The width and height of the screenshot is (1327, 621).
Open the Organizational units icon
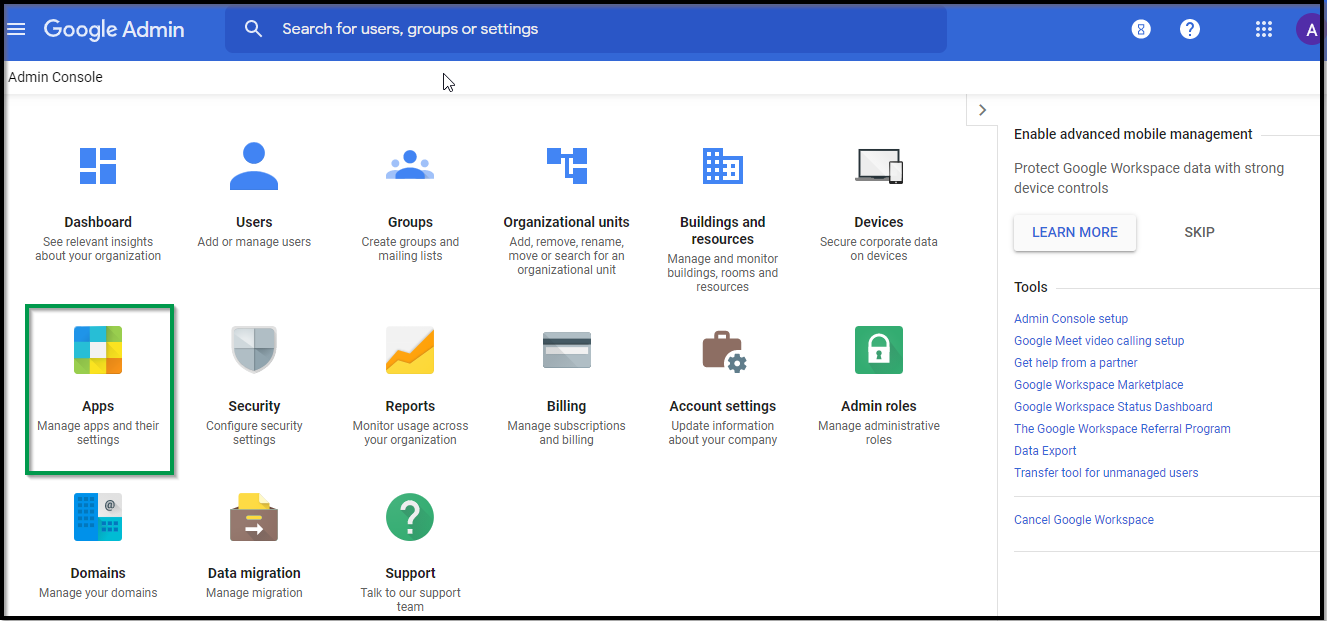tap(566, 166)
